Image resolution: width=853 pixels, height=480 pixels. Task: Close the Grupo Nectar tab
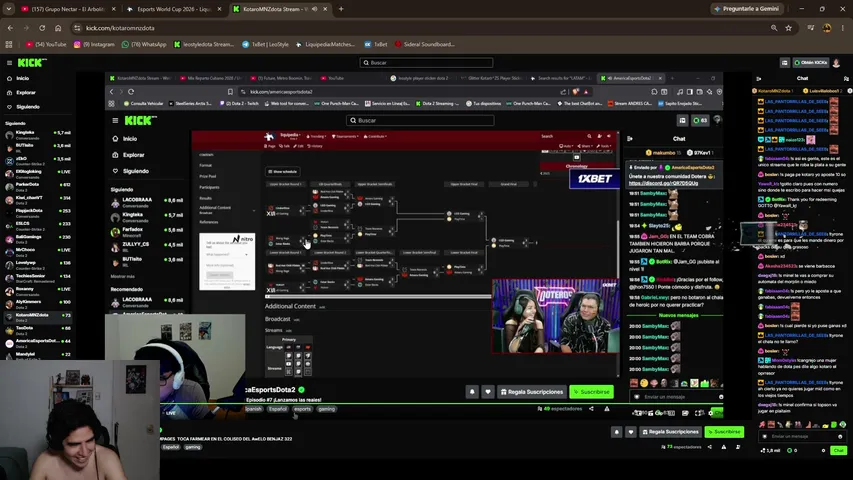click(113, 9)
